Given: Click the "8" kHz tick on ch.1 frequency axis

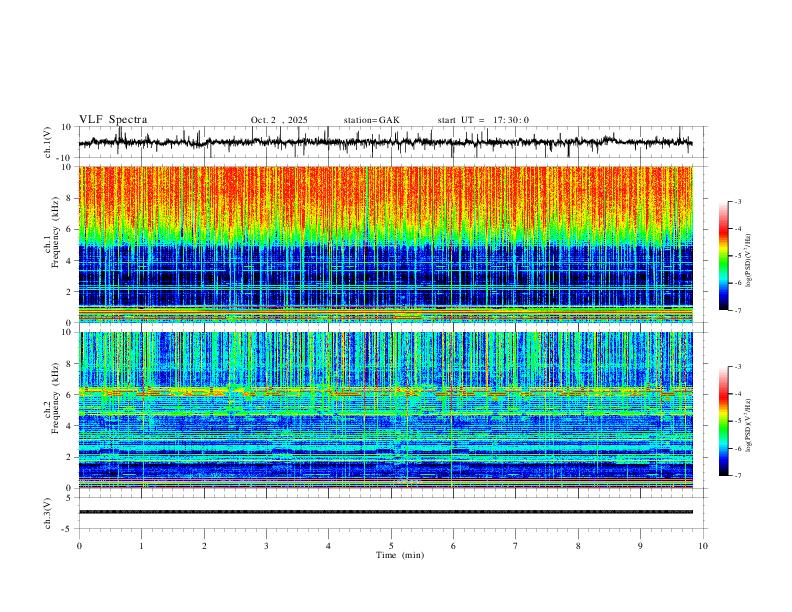Looking at the screenshot, I should [x=70, y=198].
